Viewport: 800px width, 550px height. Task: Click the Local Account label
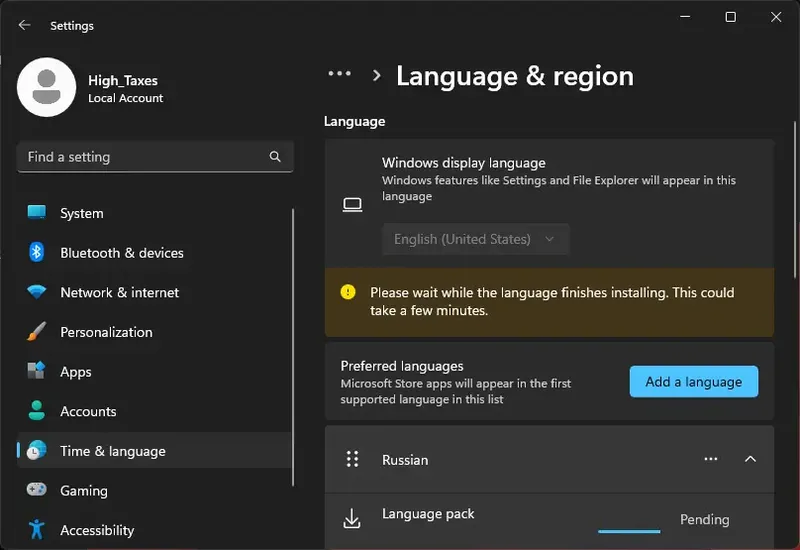(x=126, y=98)
